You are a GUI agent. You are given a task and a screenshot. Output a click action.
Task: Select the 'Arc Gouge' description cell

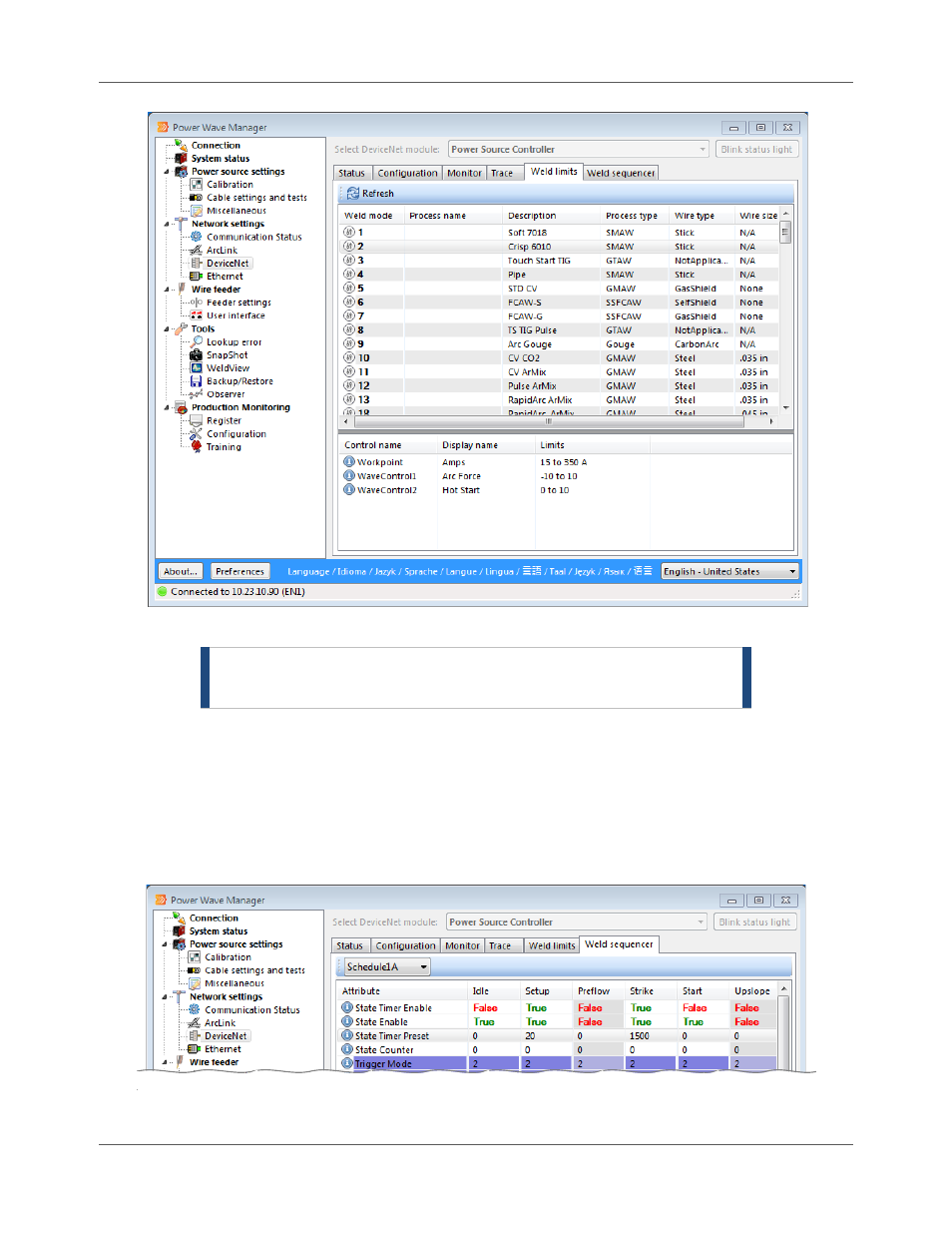[x=529, y=344]
